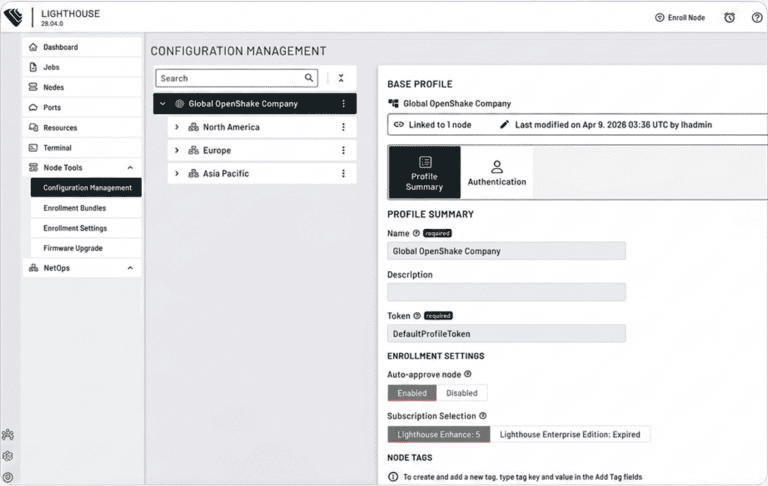
Task: Expand the North America tree node
Action: coord(177,127)
